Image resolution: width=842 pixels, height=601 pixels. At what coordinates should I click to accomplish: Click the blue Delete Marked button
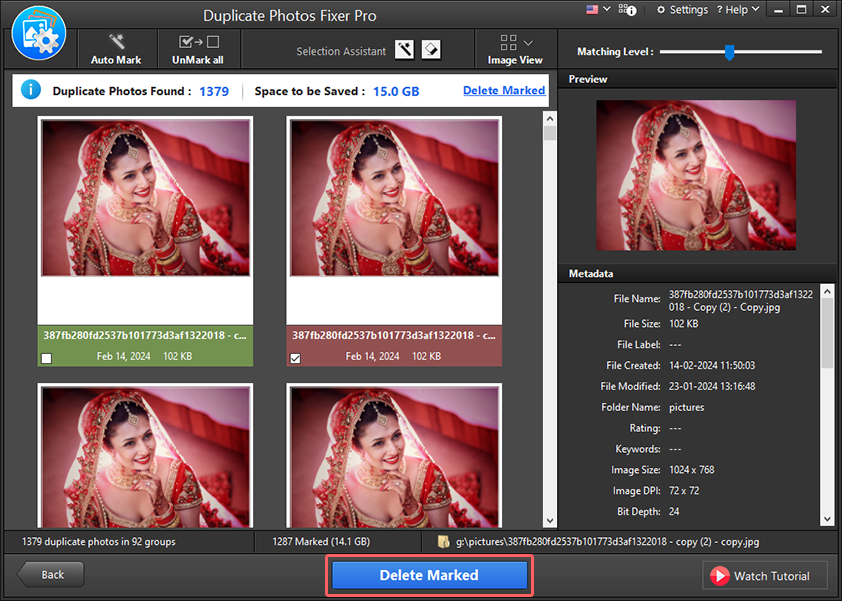pos(429,575)
